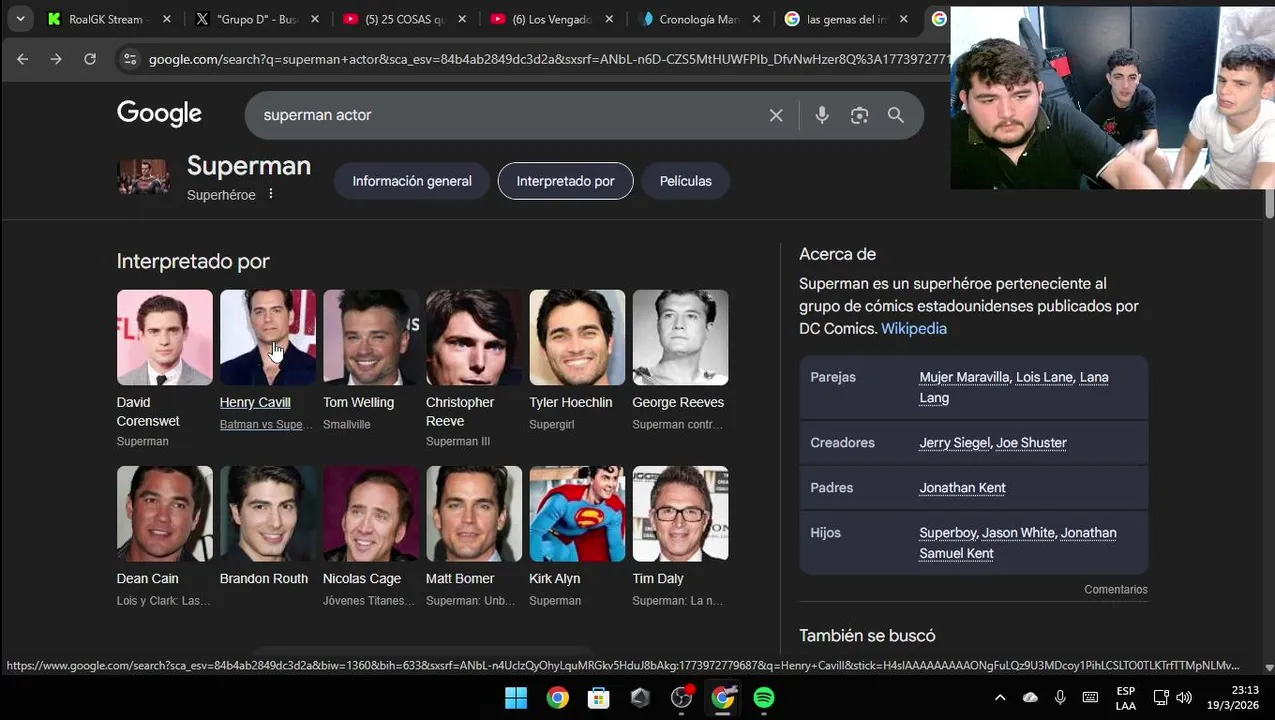The image size is (1275, 720).
Task: Open volume control in system tray
Action: (x=1184, y=698)
